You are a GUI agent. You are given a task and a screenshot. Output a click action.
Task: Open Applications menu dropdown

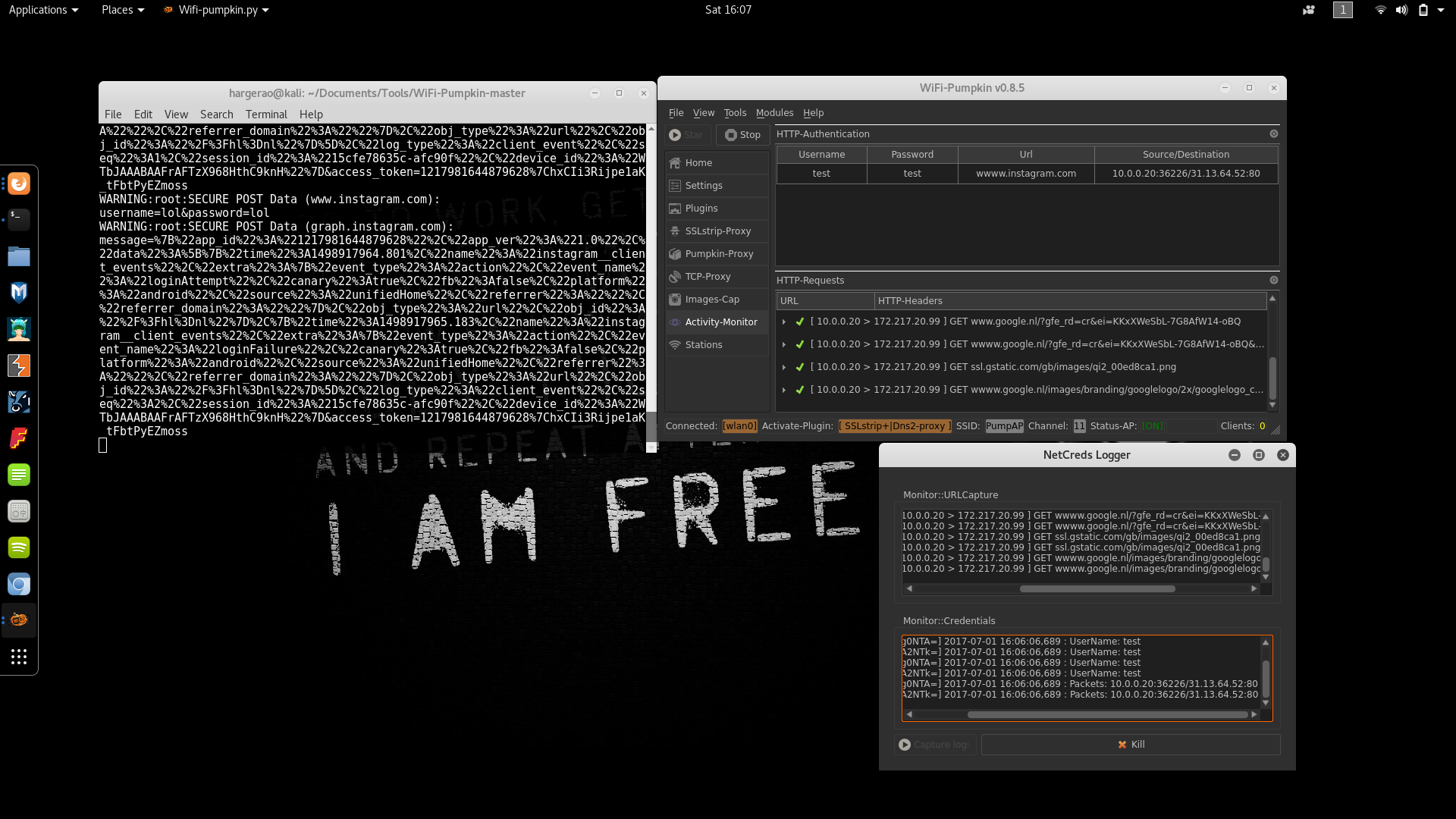click(43, 10)
